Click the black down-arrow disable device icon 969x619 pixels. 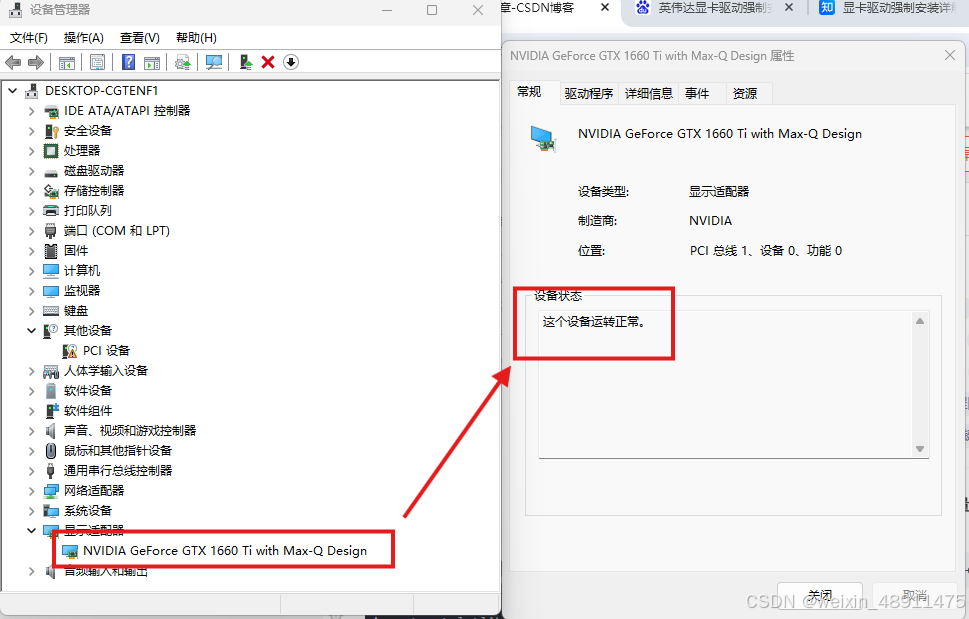click(291, 62)
